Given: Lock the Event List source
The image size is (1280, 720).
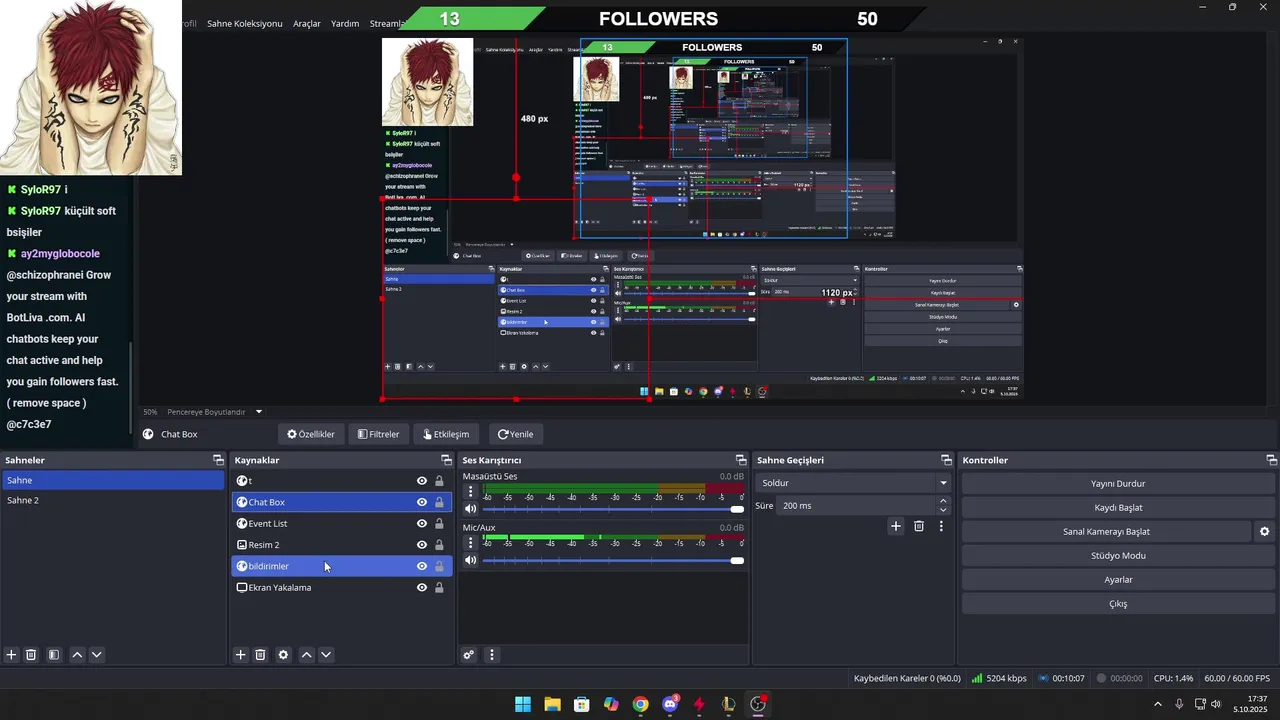Looking at the screenshot, I should [439, 524].
